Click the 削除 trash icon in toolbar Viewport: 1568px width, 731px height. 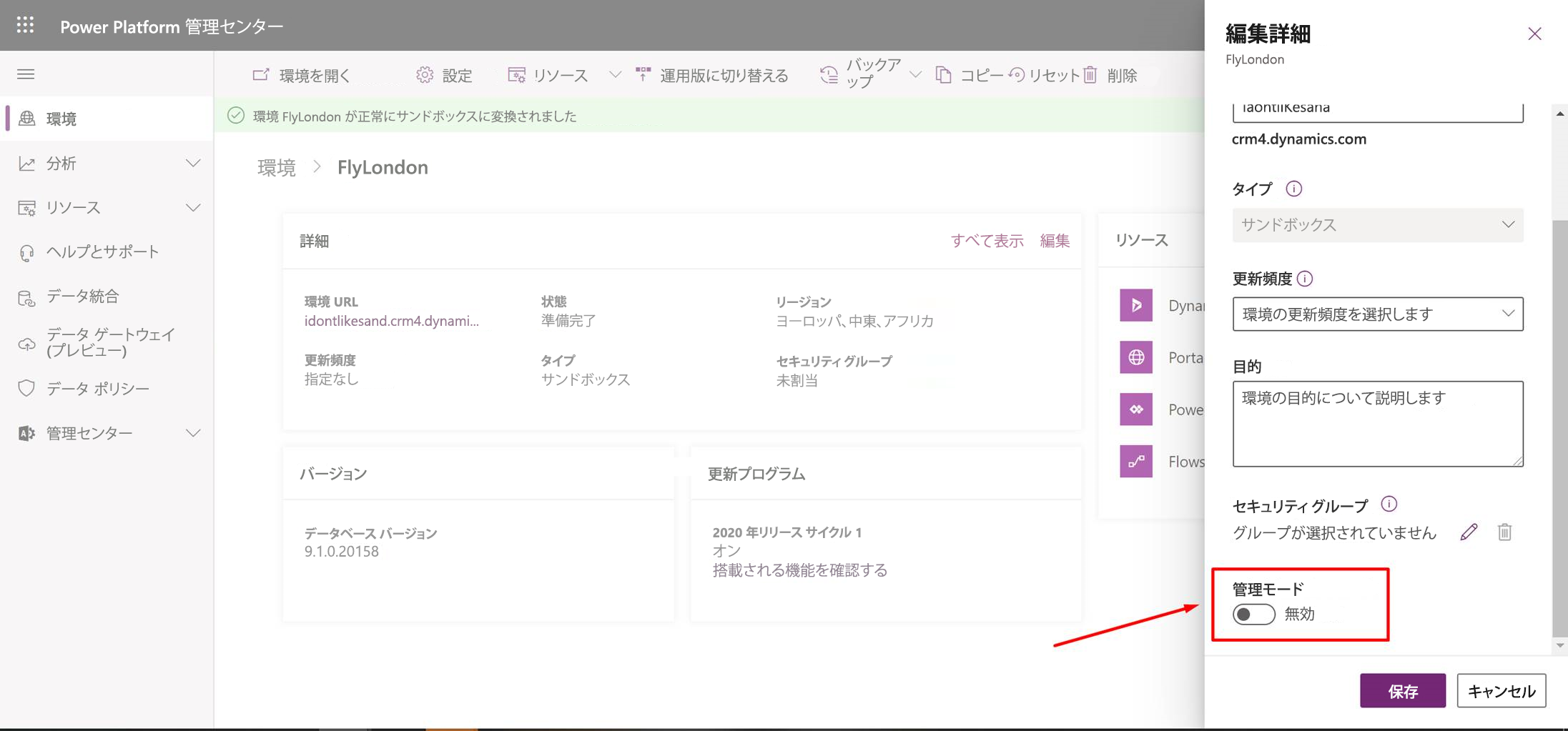(x=1090, y=74)
